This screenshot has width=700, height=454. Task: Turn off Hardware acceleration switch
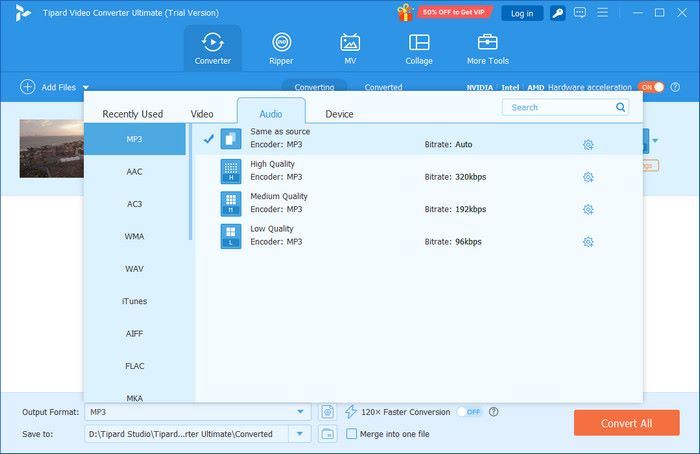tap(651, 87)
